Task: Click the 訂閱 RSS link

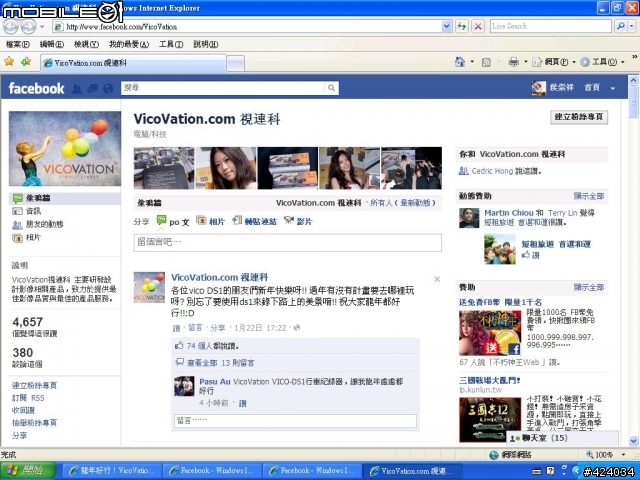Action: click(28, 398)
